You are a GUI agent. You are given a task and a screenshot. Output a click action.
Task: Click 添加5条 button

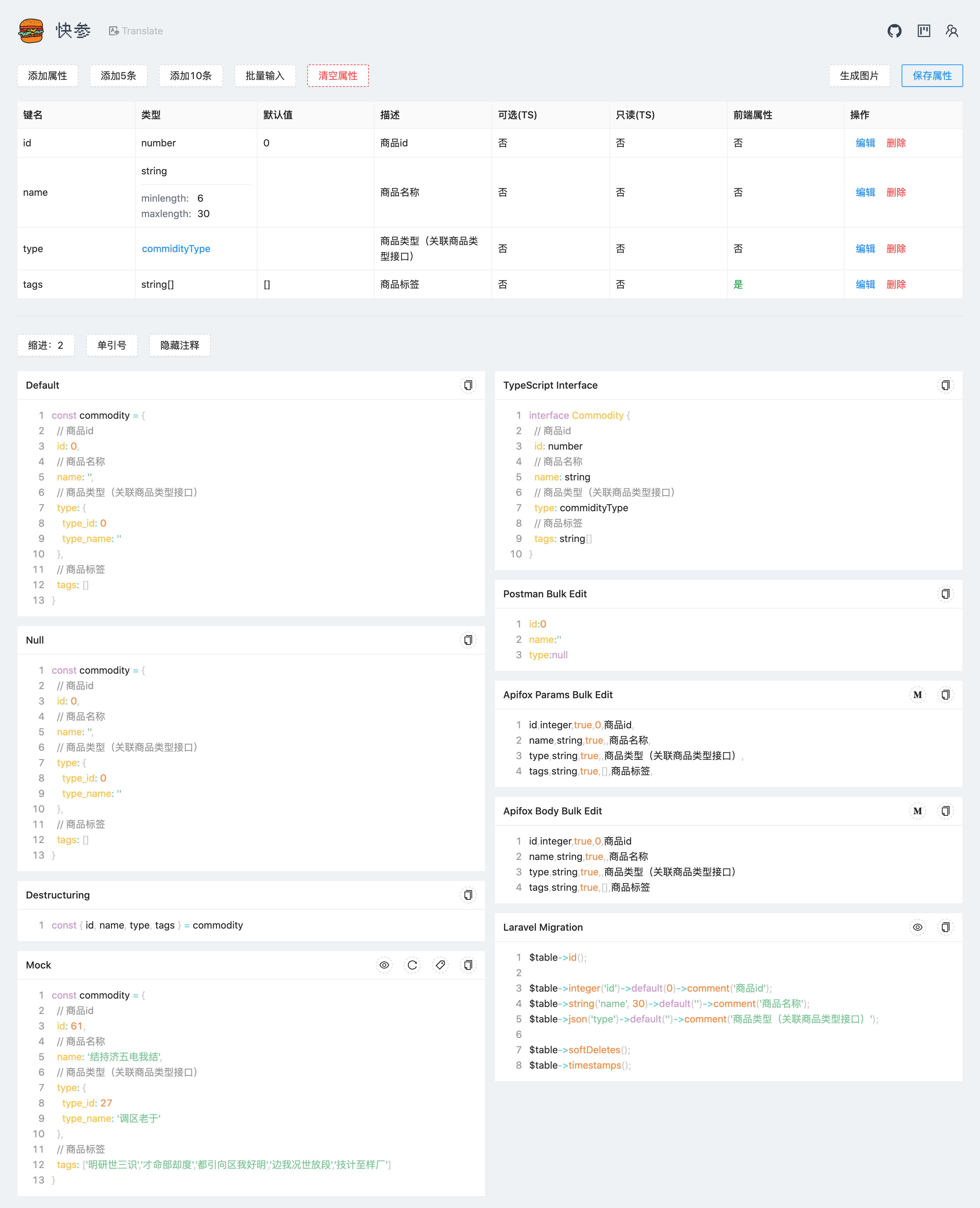pyautogui.click(x=119, y=76)
